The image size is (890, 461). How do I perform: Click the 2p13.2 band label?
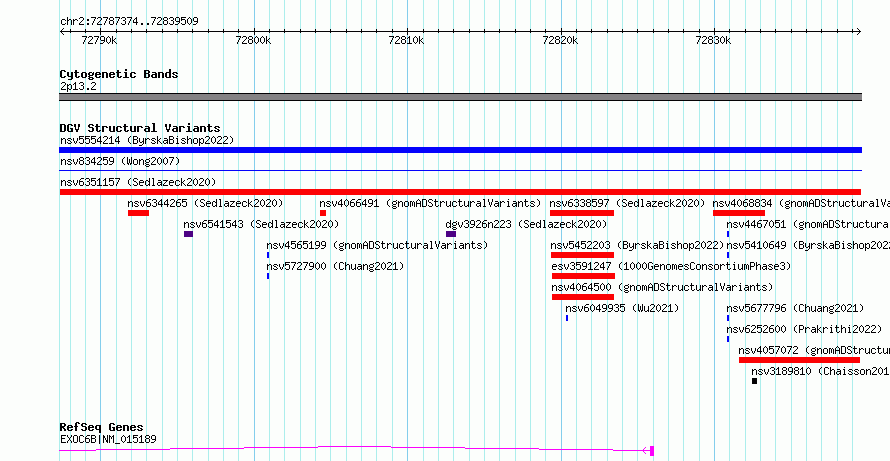(x=78, y=87)
